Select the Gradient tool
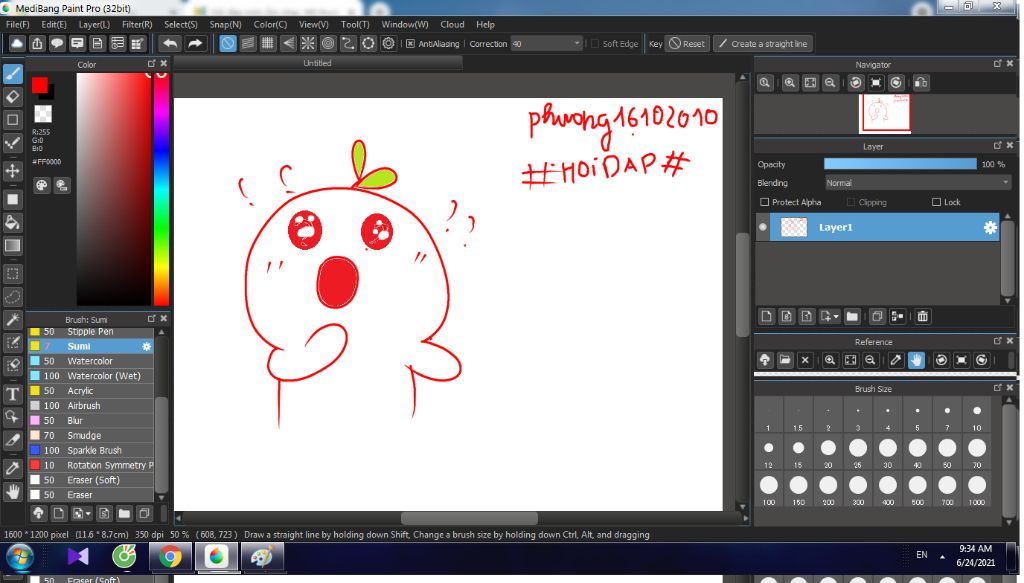The height and width of the screenshot is (583, 1024). click(12, 245)
